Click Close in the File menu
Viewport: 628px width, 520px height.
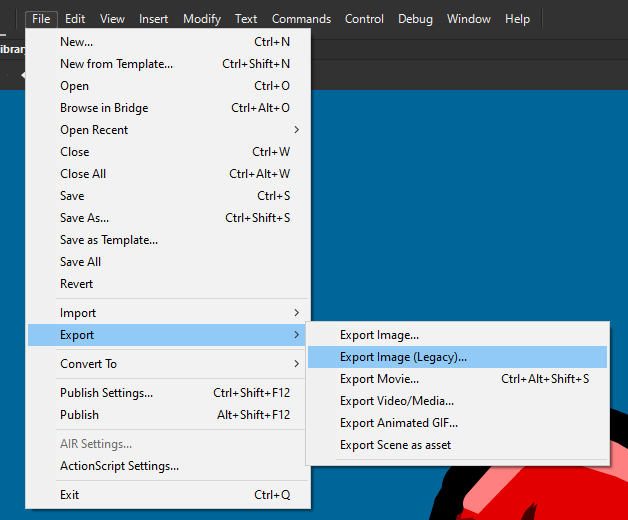pos(168,152)
